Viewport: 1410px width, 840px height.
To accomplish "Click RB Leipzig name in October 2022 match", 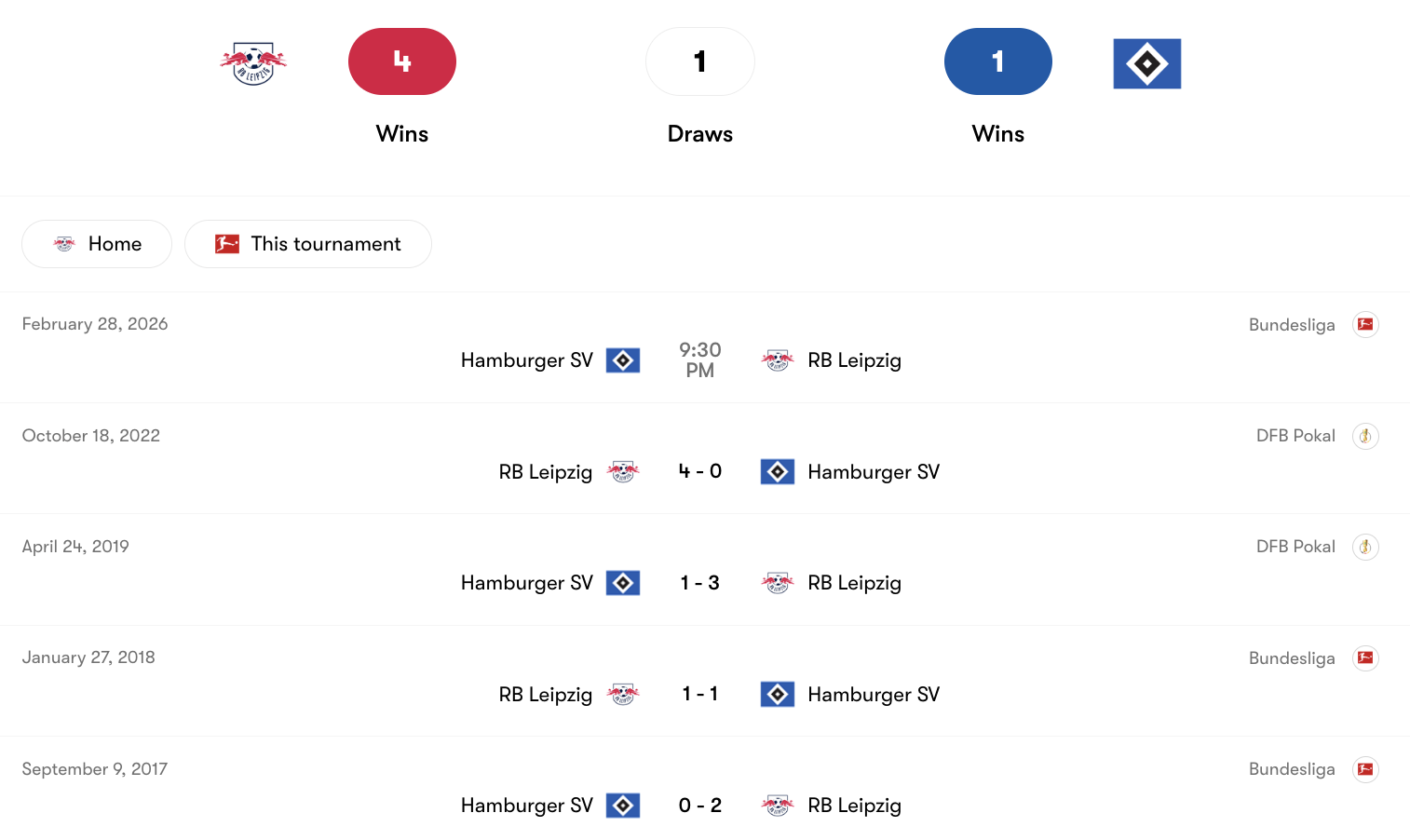I will 545,472.
